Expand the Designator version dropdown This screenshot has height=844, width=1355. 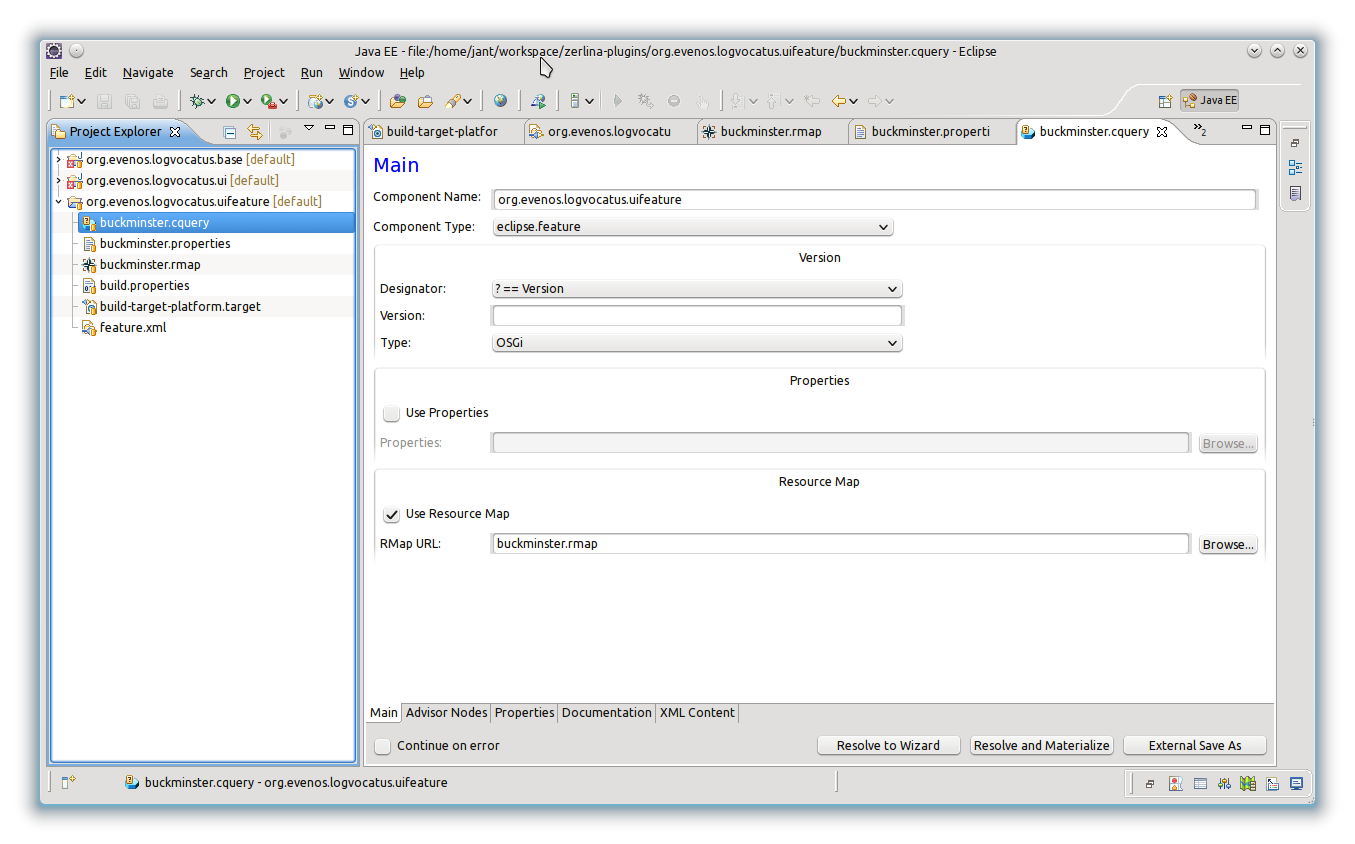(697, 289)
